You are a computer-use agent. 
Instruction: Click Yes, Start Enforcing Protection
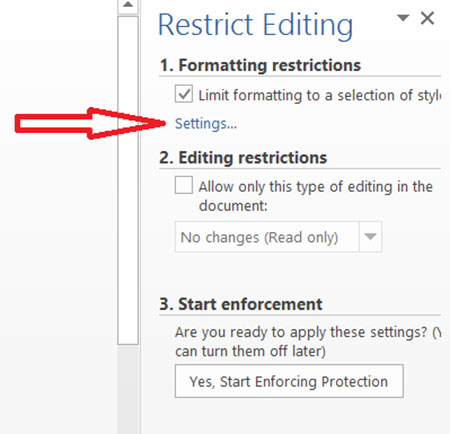coord(289,381)
